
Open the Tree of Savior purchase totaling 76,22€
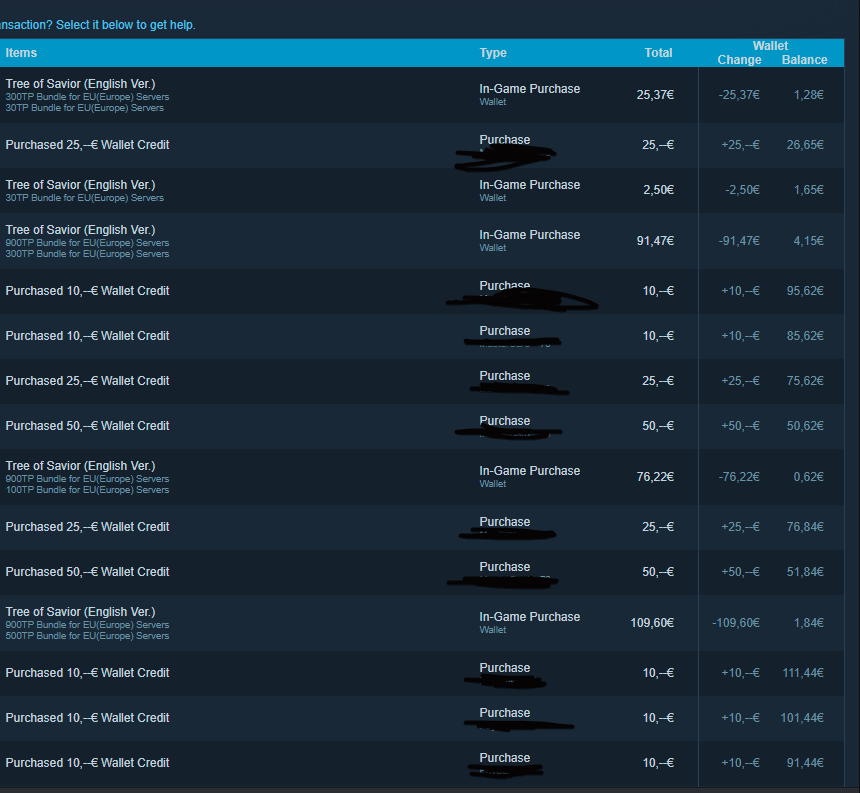point(422,477)
